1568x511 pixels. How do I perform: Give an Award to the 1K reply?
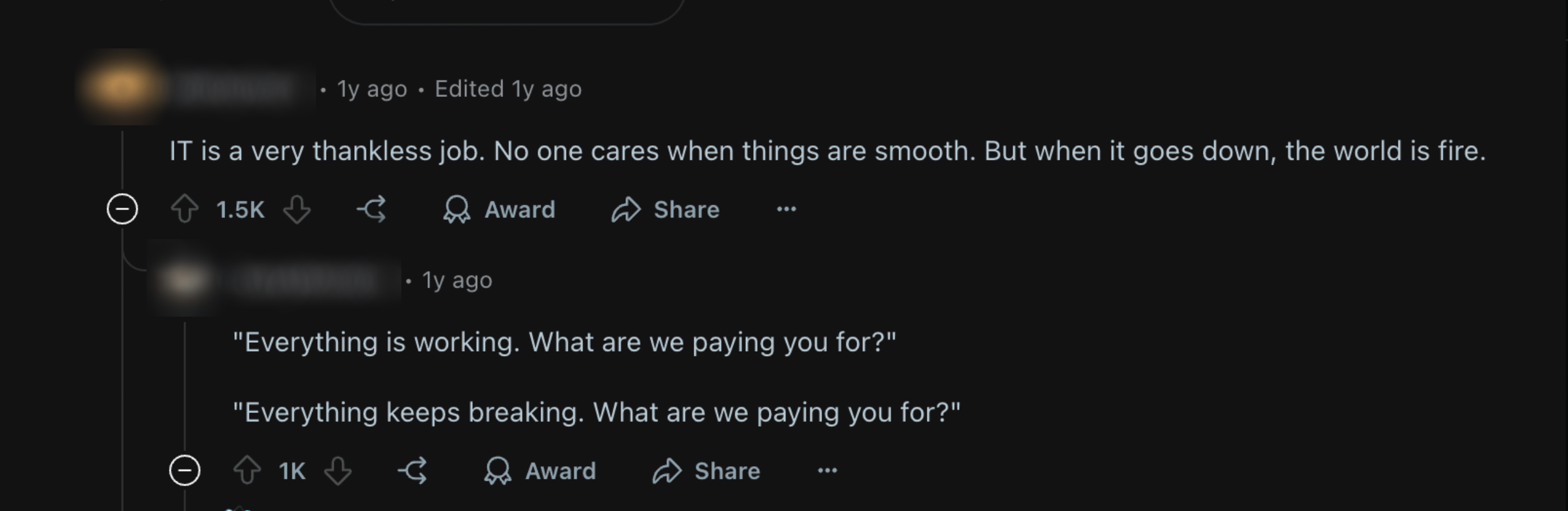pos(540,471)
